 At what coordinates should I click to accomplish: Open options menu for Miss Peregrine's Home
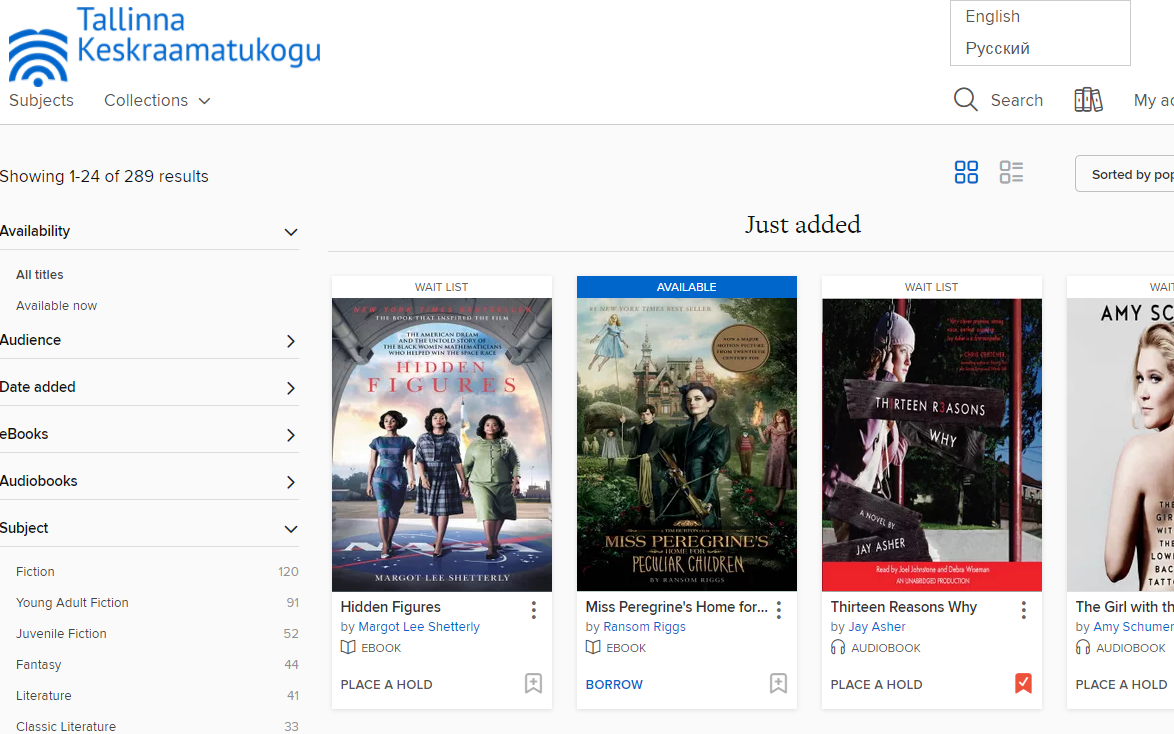pos(779,610)
